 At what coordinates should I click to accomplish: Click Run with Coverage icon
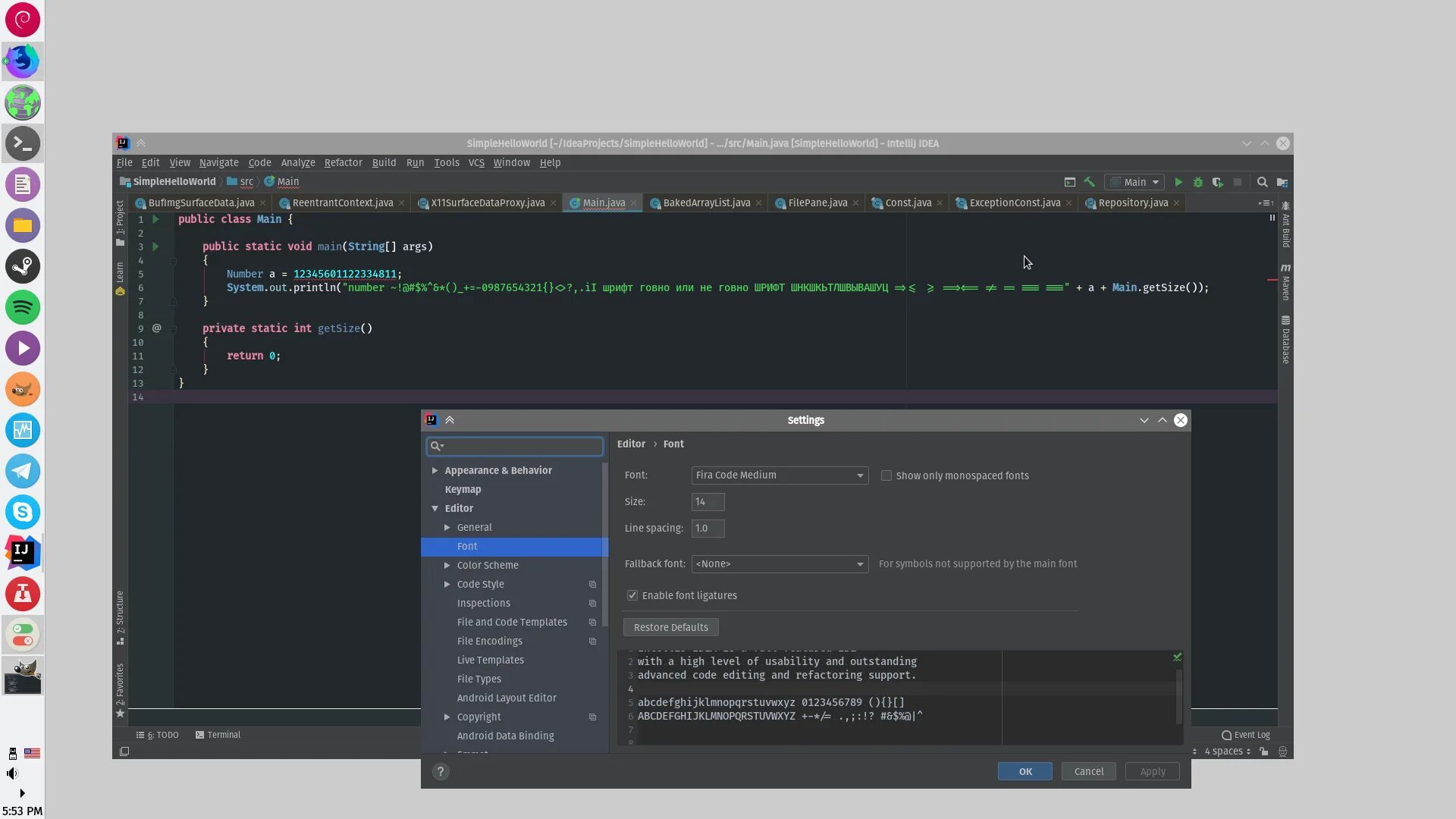click(x=1217, y=182)
